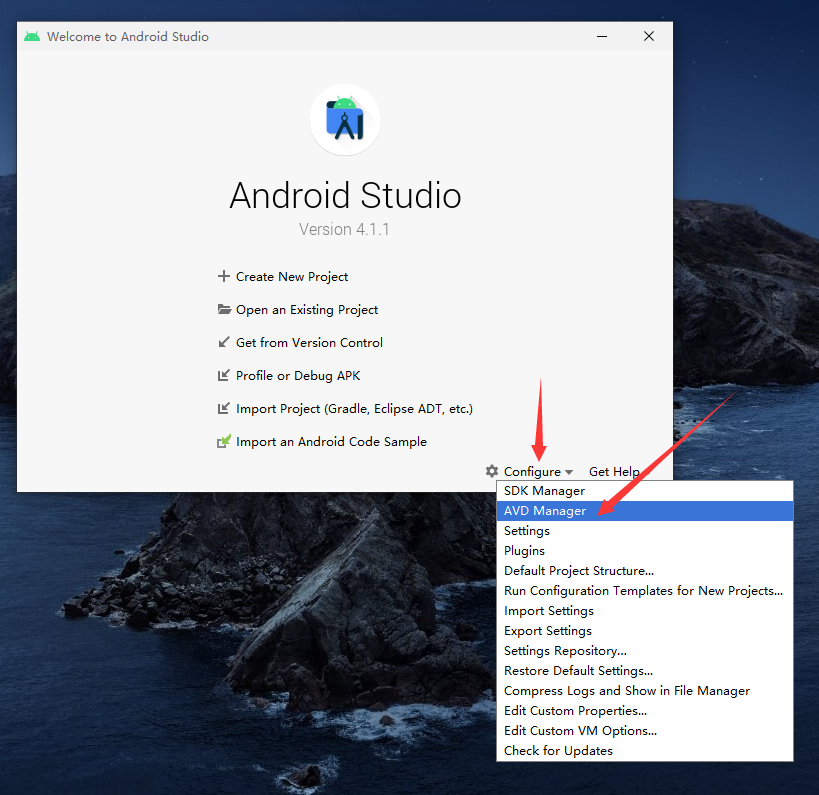Click the icon beside Import Project (Gradle)
The width and height of the screenshot is (819, 795).
click(x=224, y=408)
